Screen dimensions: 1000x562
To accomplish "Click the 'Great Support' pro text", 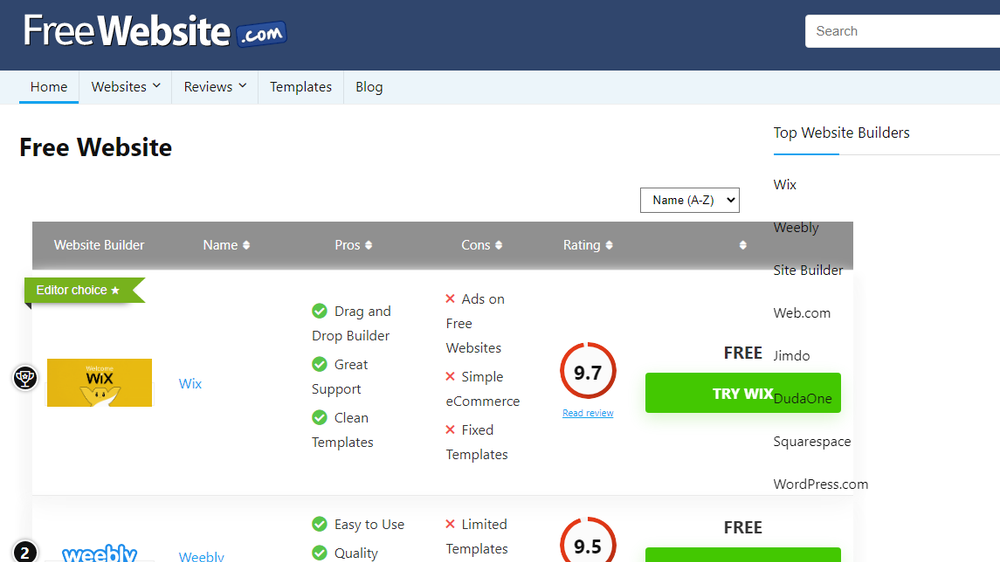I will point(340,376).
